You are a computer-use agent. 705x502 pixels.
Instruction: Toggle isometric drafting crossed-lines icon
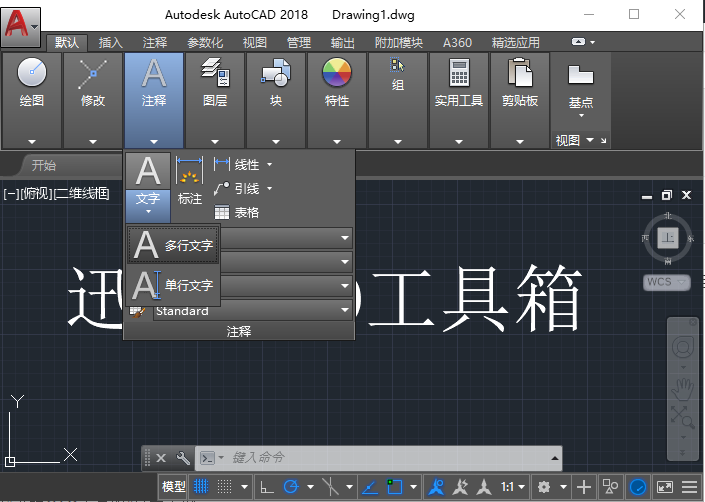click(x=330, y=486)
